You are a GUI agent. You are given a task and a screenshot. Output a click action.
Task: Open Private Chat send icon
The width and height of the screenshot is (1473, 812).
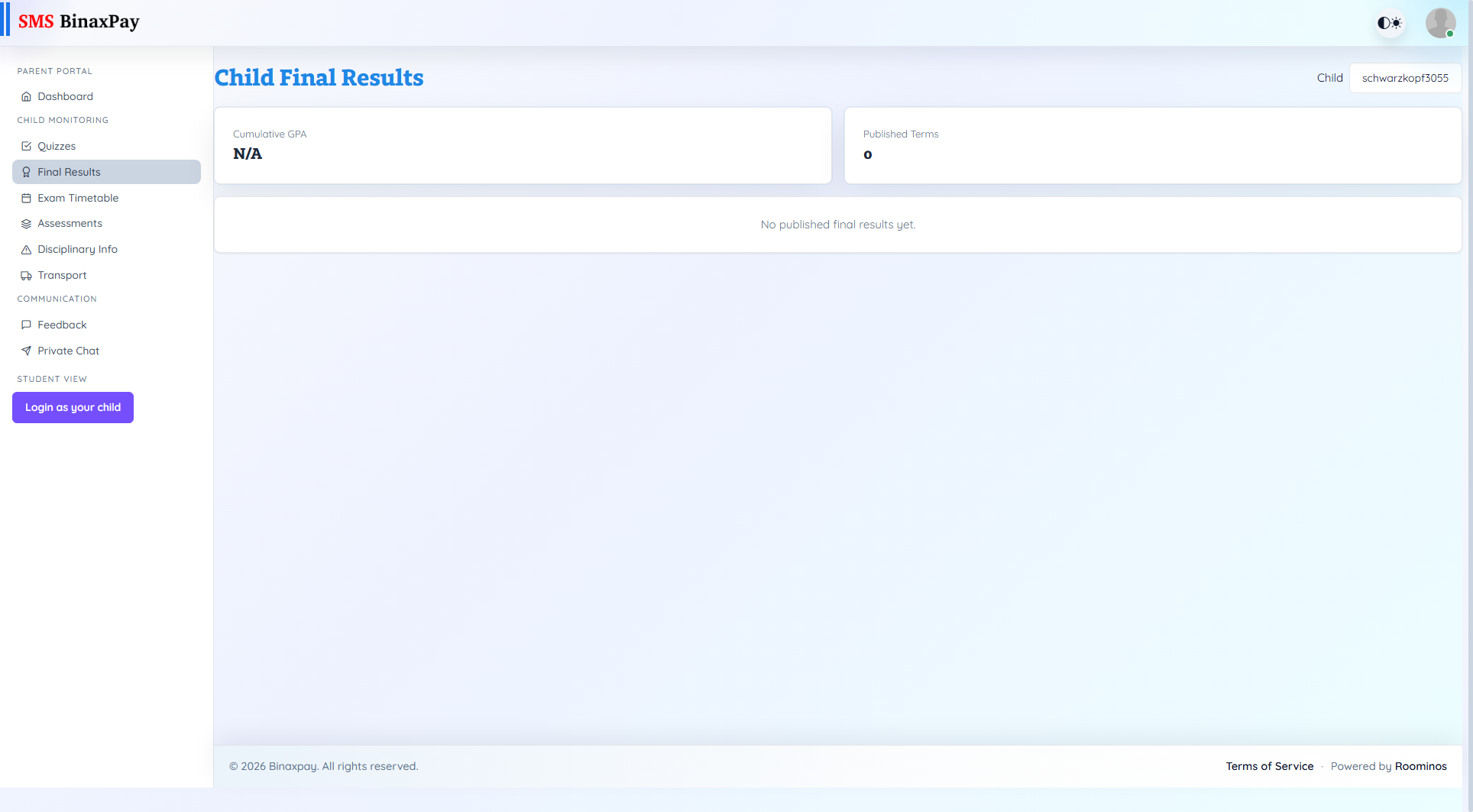point(27,351)
